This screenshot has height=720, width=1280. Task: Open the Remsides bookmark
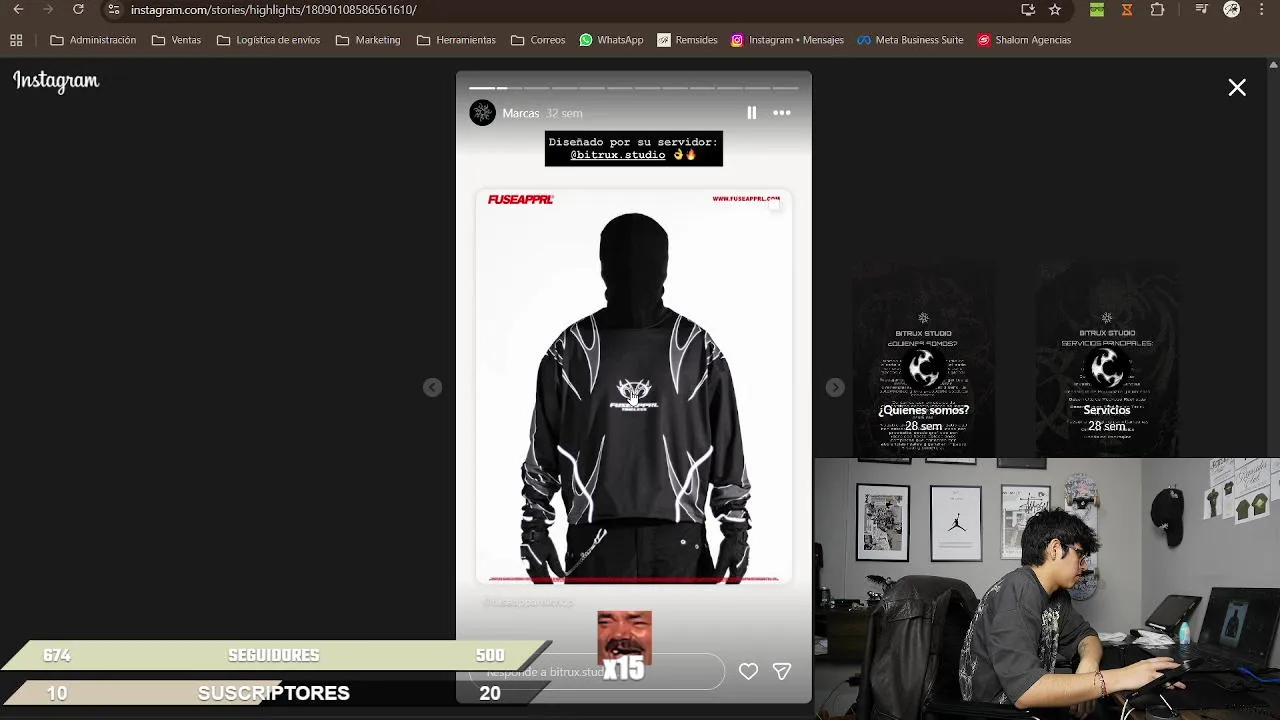coord(687,40)
